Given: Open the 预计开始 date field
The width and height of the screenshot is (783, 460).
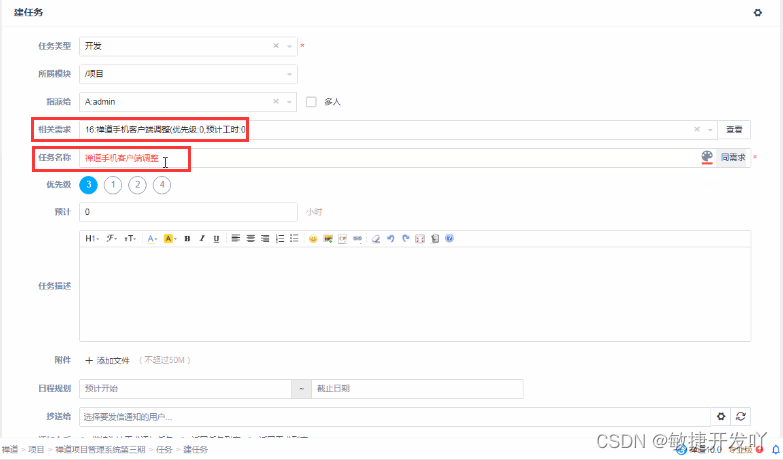Looking at the screenshot, I should (185, 389).
